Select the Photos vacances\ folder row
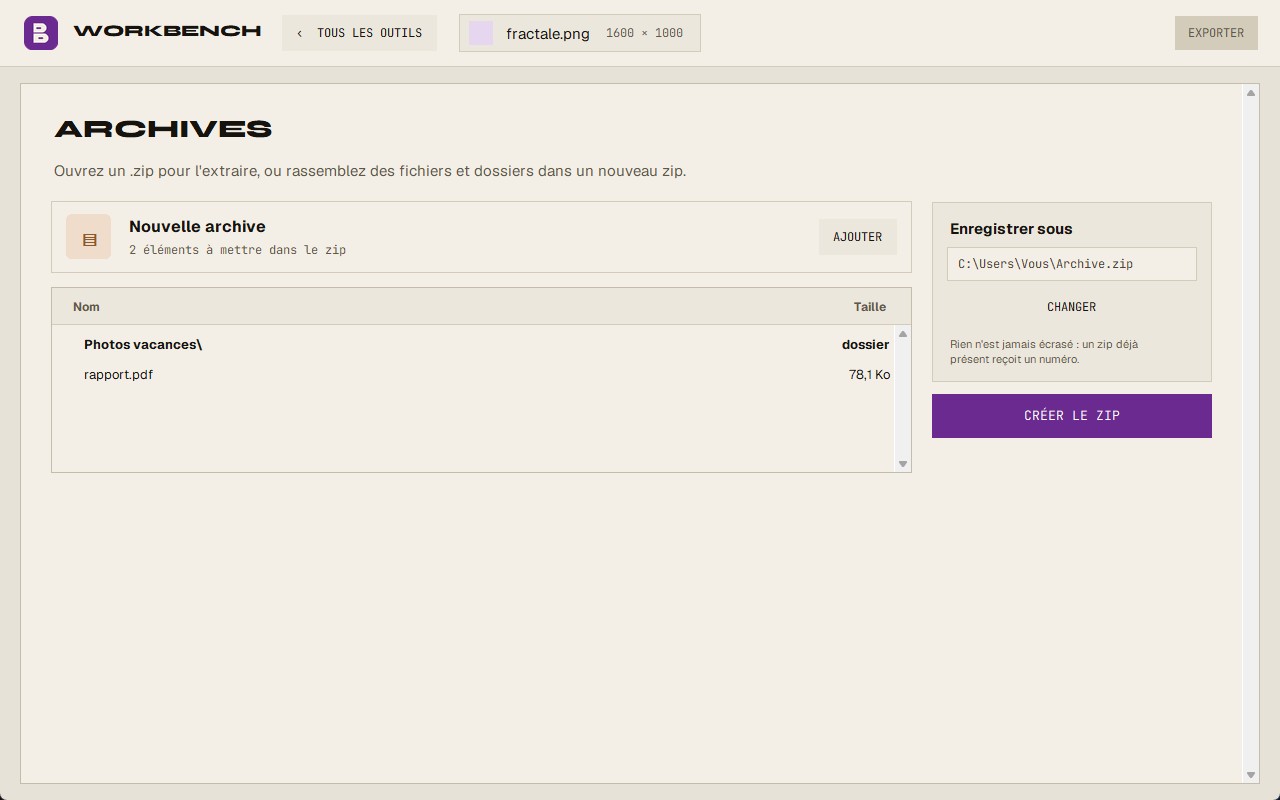 [x=474, y=344]
